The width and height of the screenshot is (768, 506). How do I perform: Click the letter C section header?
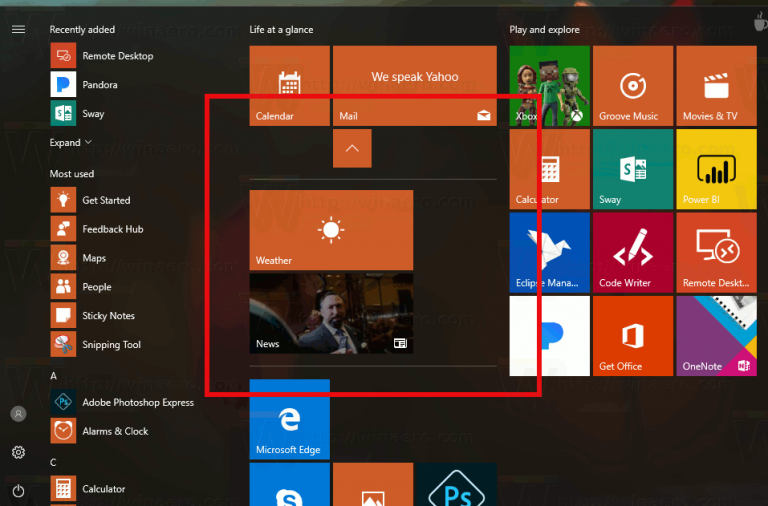pos(54,462)
